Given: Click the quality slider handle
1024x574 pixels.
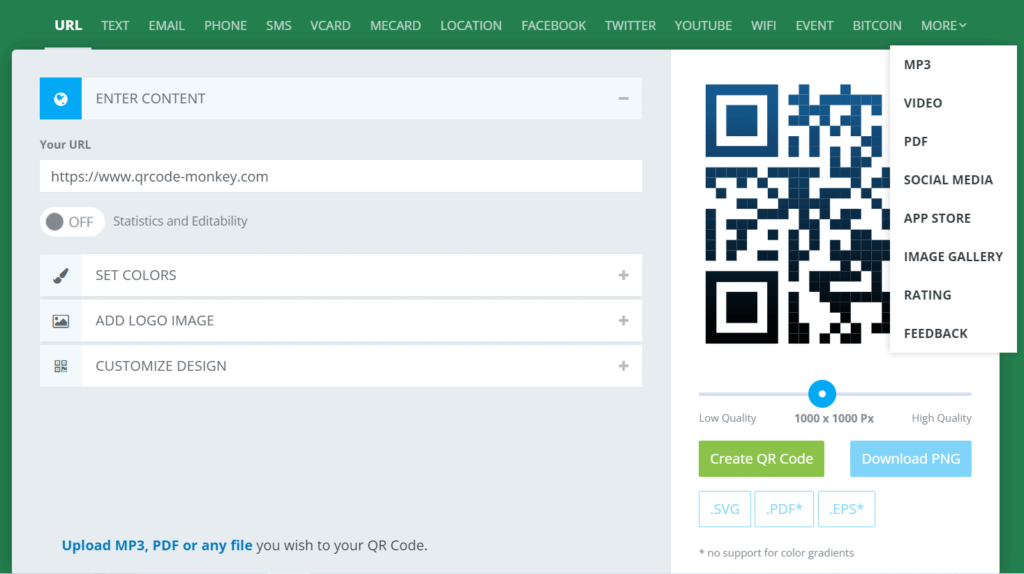Looking at the screenshot, I should coord(822,394).
